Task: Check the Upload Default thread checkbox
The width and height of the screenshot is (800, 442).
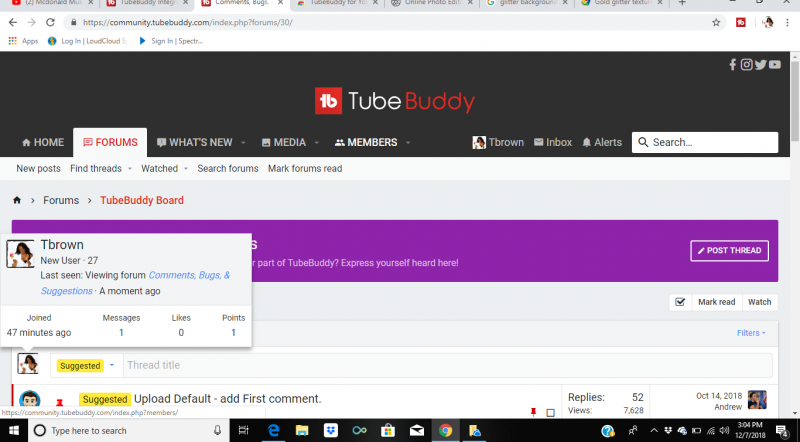Action: coord(550,412)
